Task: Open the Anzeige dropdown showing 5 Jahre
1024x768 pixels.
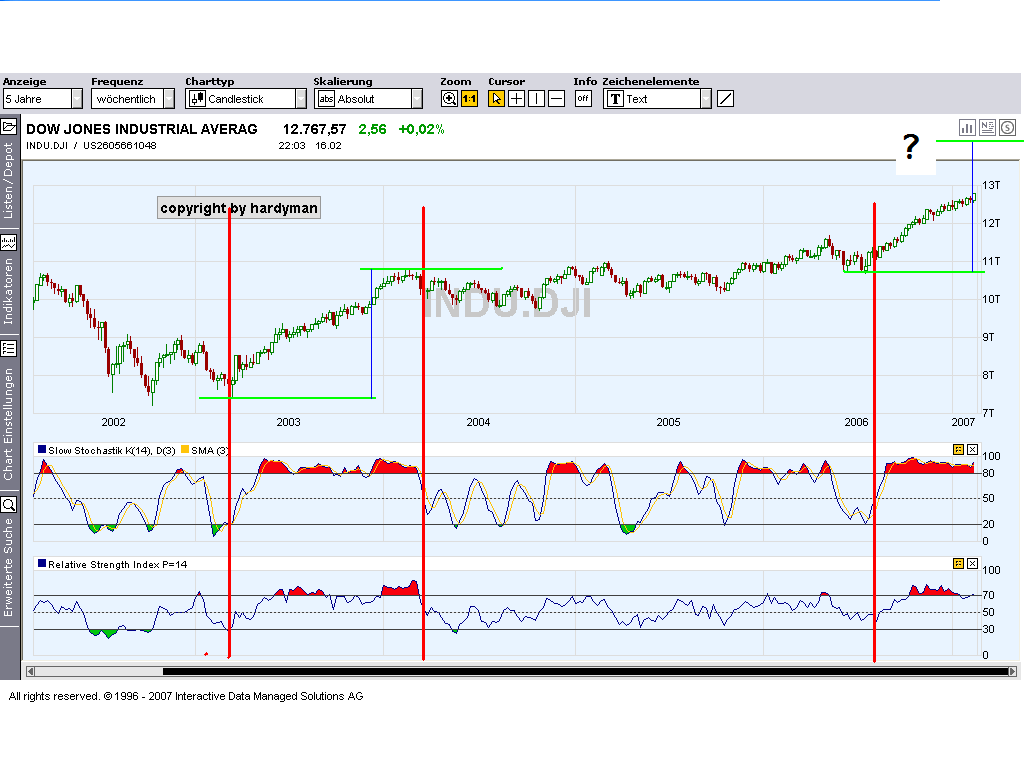Action: pos(42,99)
